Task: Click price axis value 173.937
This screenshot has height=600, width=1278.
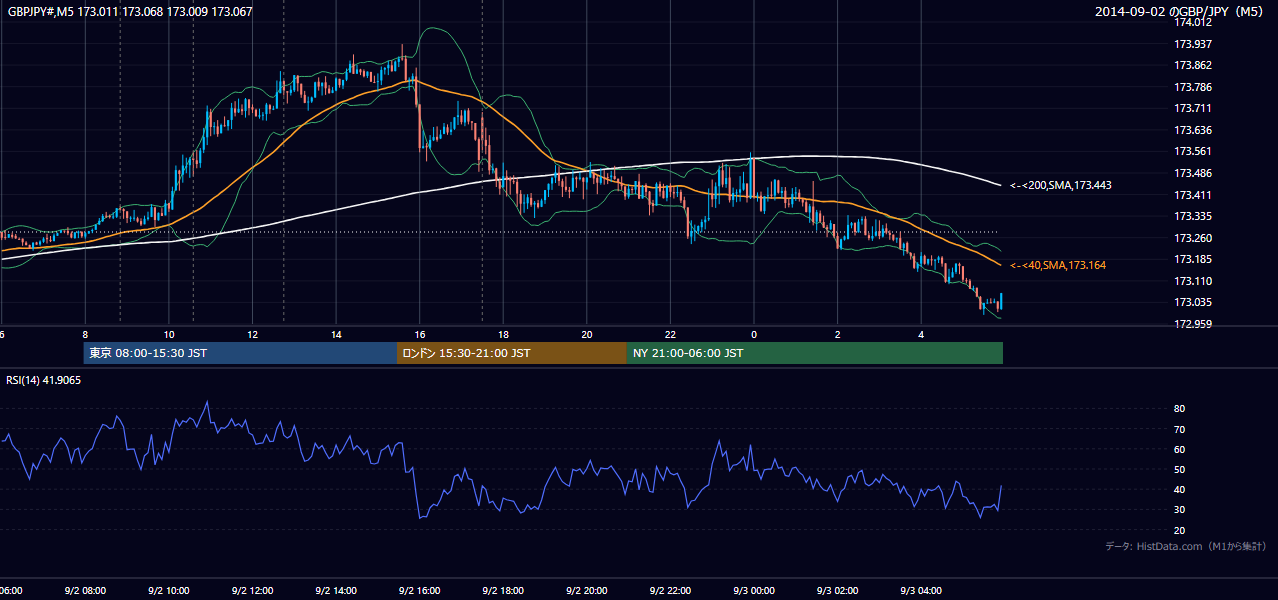Action: pyautogui.click(x=1193, y=44)
